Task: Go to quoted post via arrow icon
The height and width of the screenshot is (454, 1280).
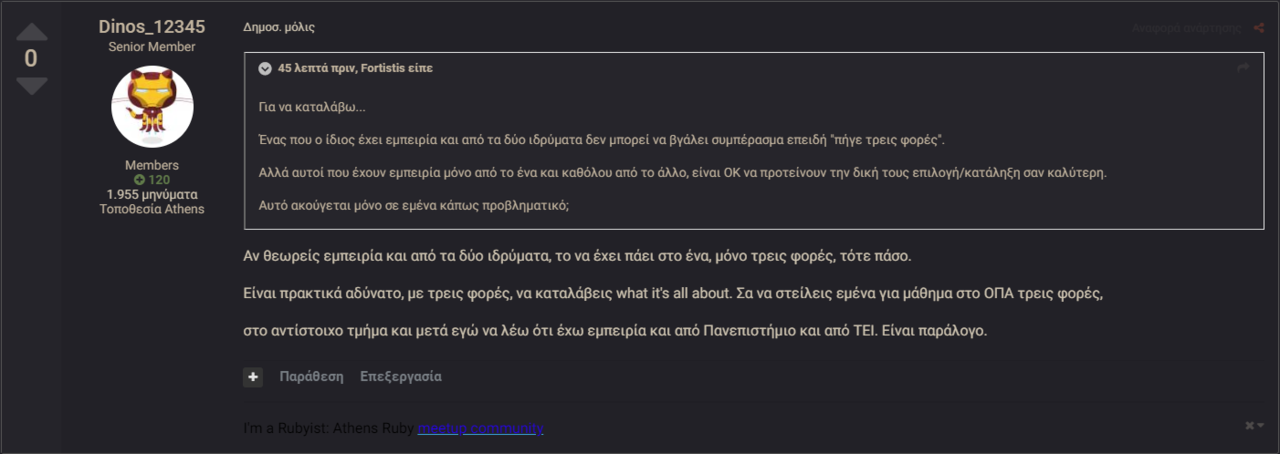Action: 1243,67
